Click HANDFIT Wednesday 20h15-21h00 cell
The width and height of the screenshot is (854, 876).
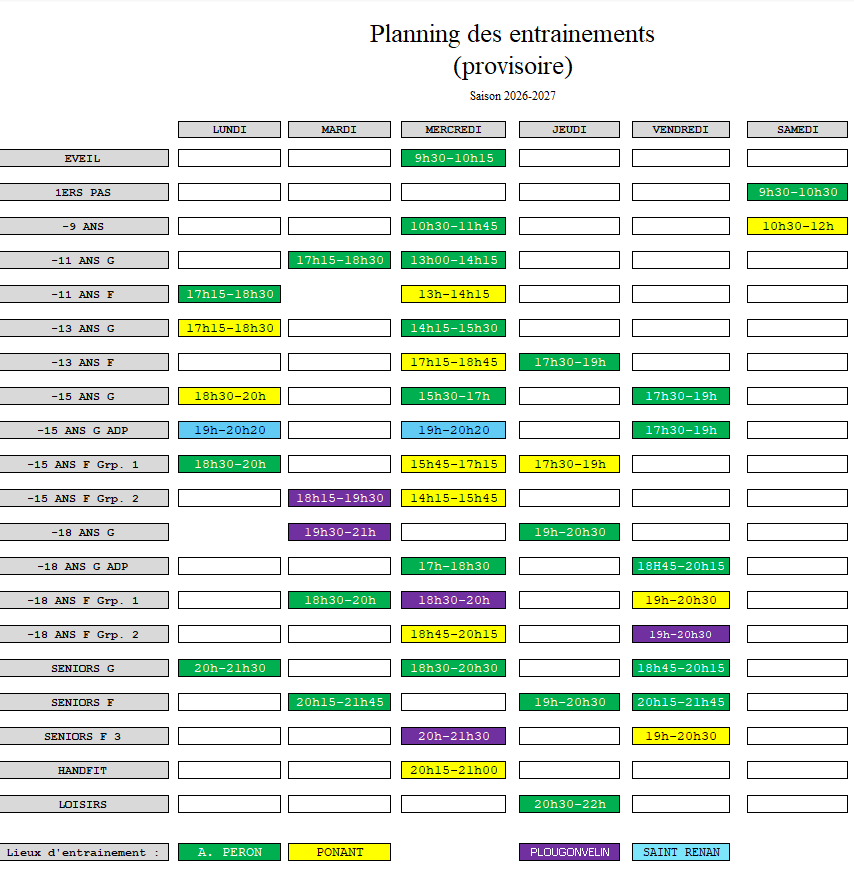453,770
